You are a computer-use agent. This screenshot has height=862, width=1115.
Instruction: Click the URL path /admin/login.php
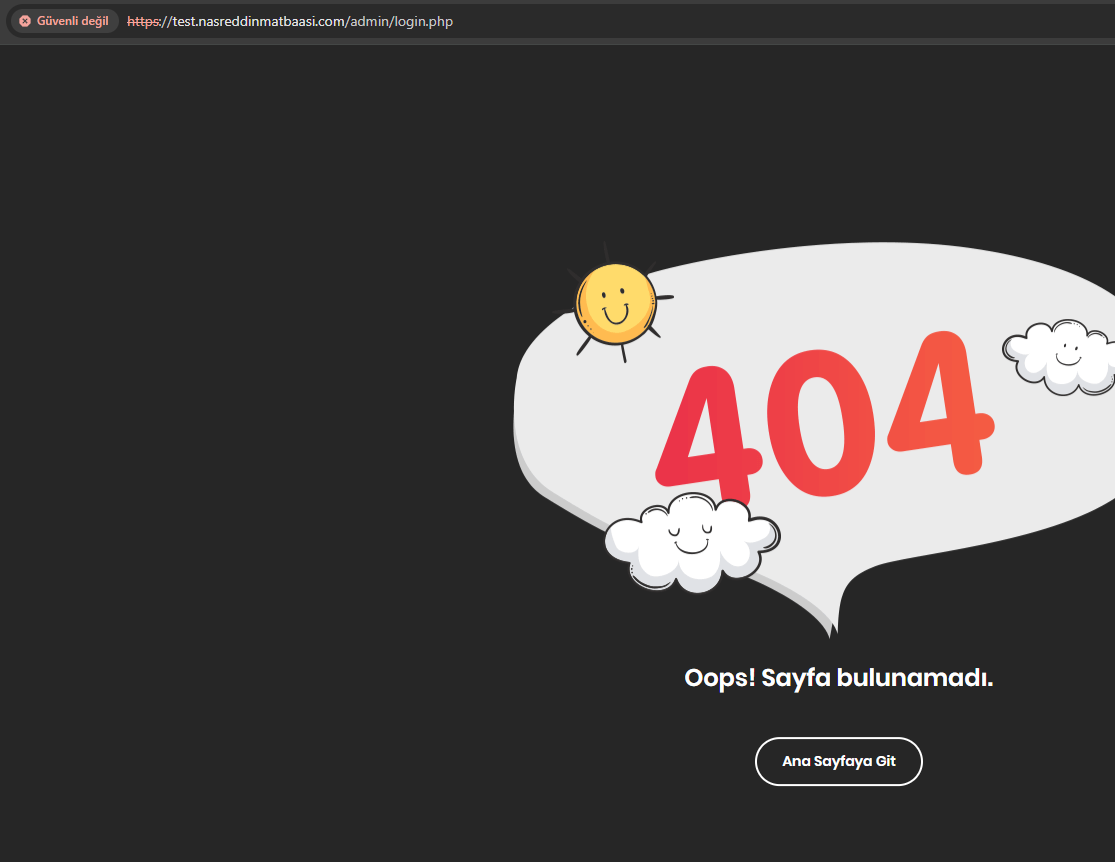tap(400, 21)
